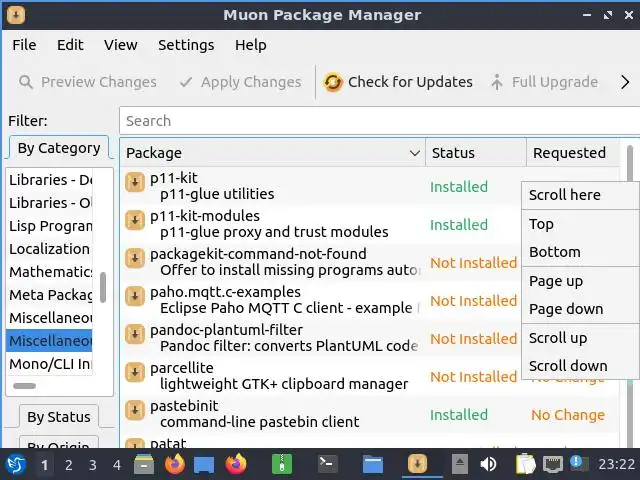
Task: Choose Top in the scrollbar context menu
Action: point(580,224)
